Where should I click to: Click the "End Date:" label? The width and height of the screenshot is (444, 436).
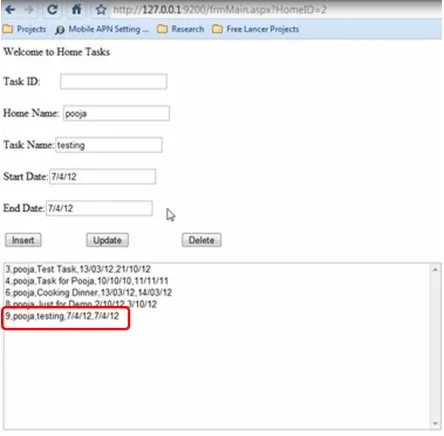click(x=24, y=208)
